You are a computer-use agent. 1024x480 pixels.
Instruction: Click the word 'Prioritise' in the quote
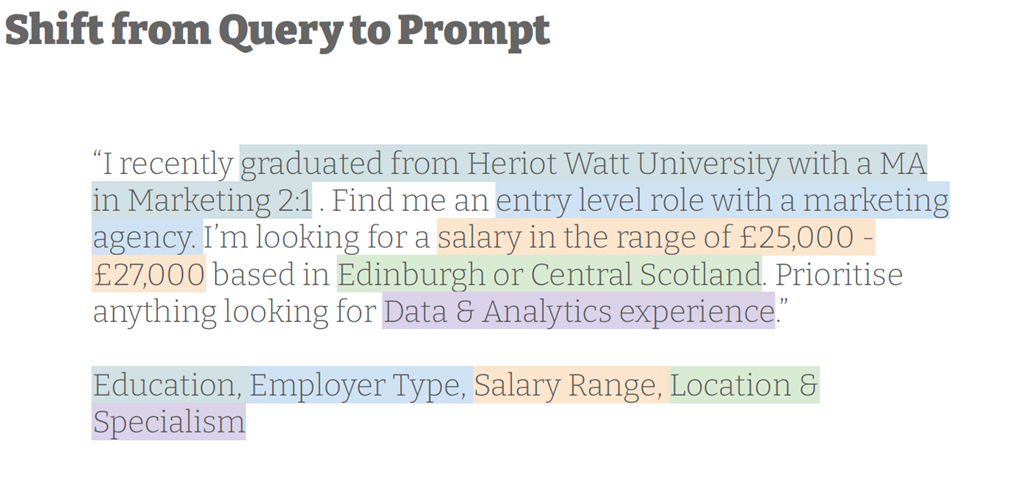tap(839, 275)
